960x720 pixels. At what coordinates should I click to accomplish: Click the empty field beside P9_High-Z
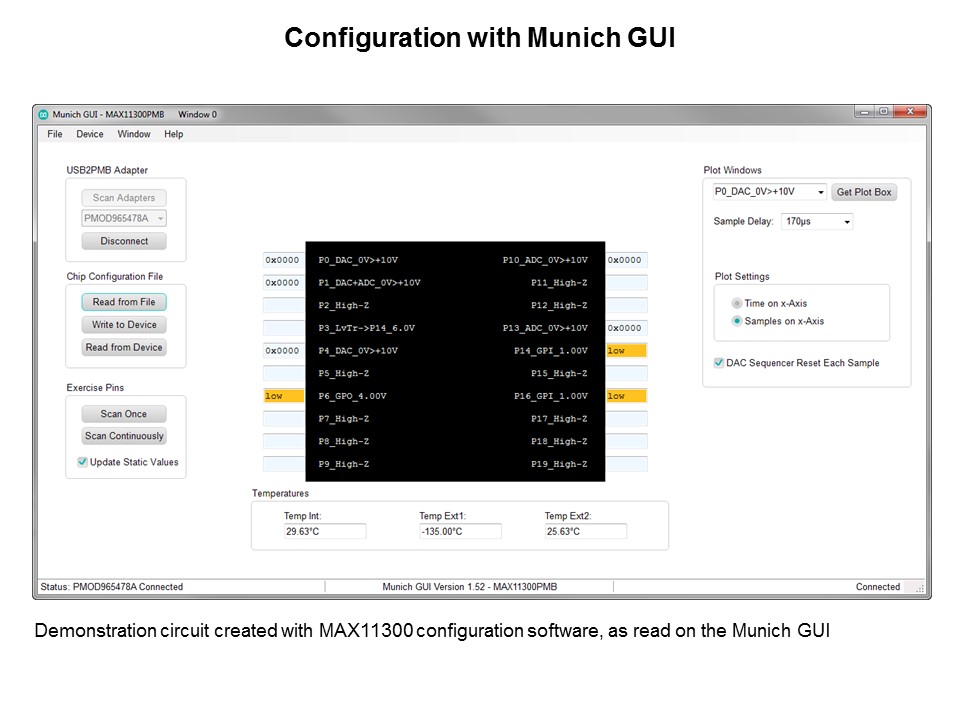coord(284,464)
